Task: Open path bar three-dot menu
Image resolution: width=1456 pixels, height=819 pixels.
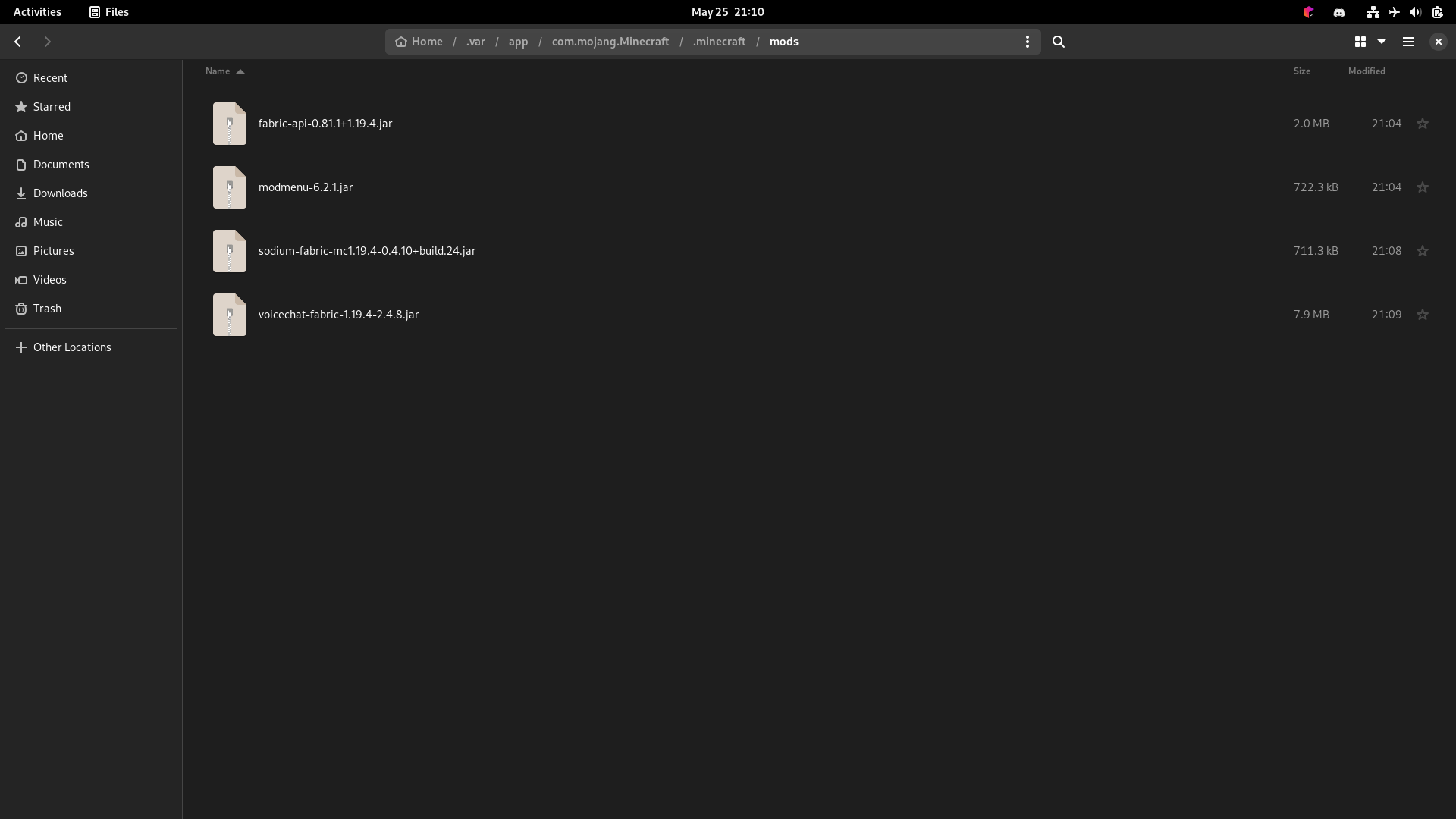Action: (1028, 42)
